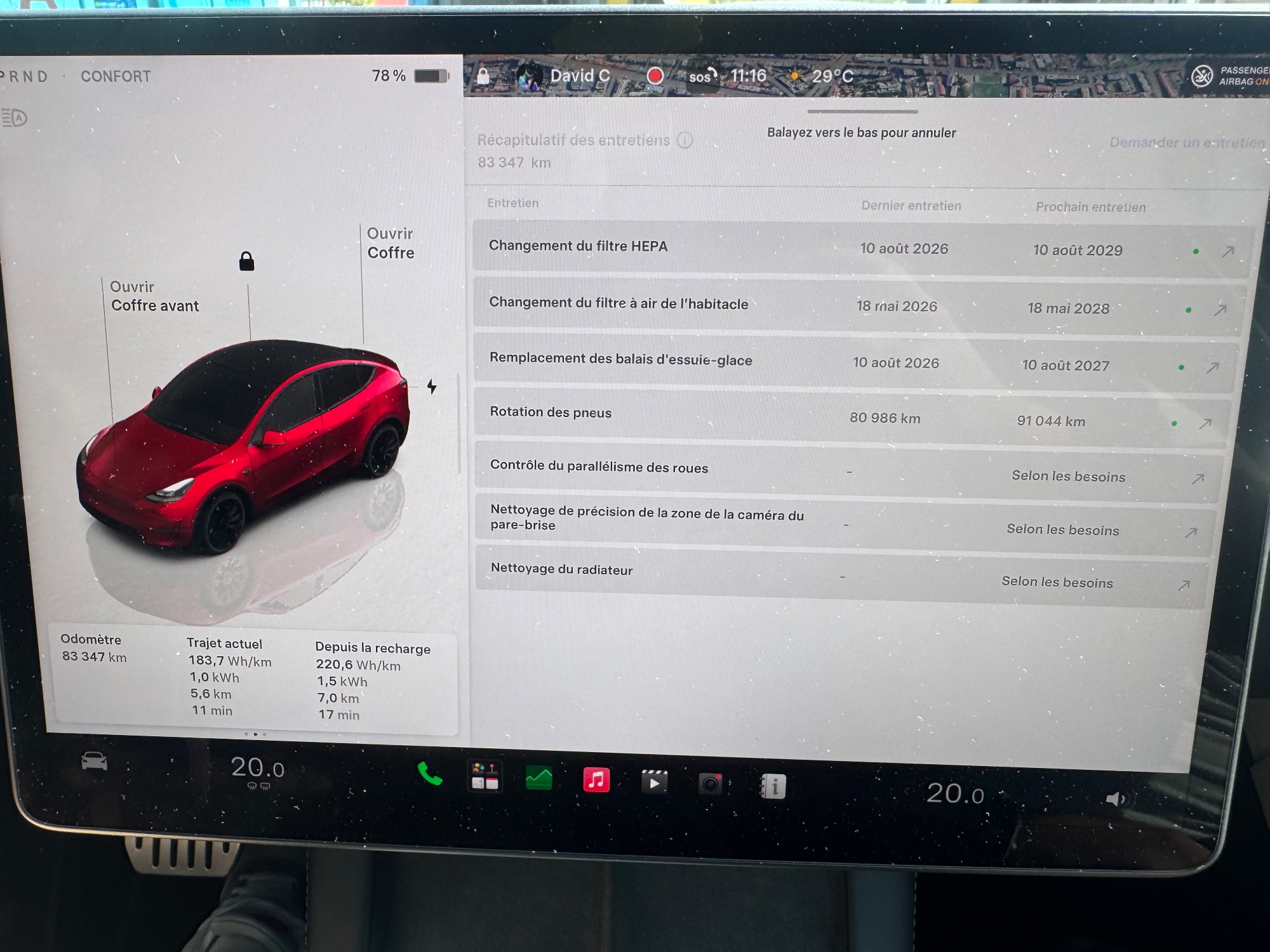Tap the Dernier entretien column header
The height and width of the screenshot is (952, 1270).
911,206
